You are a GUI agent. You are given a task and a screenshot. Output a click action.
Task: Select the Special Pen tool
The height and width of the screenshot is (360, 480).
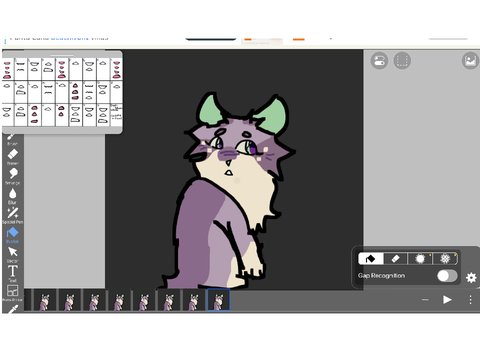(13, 215)
